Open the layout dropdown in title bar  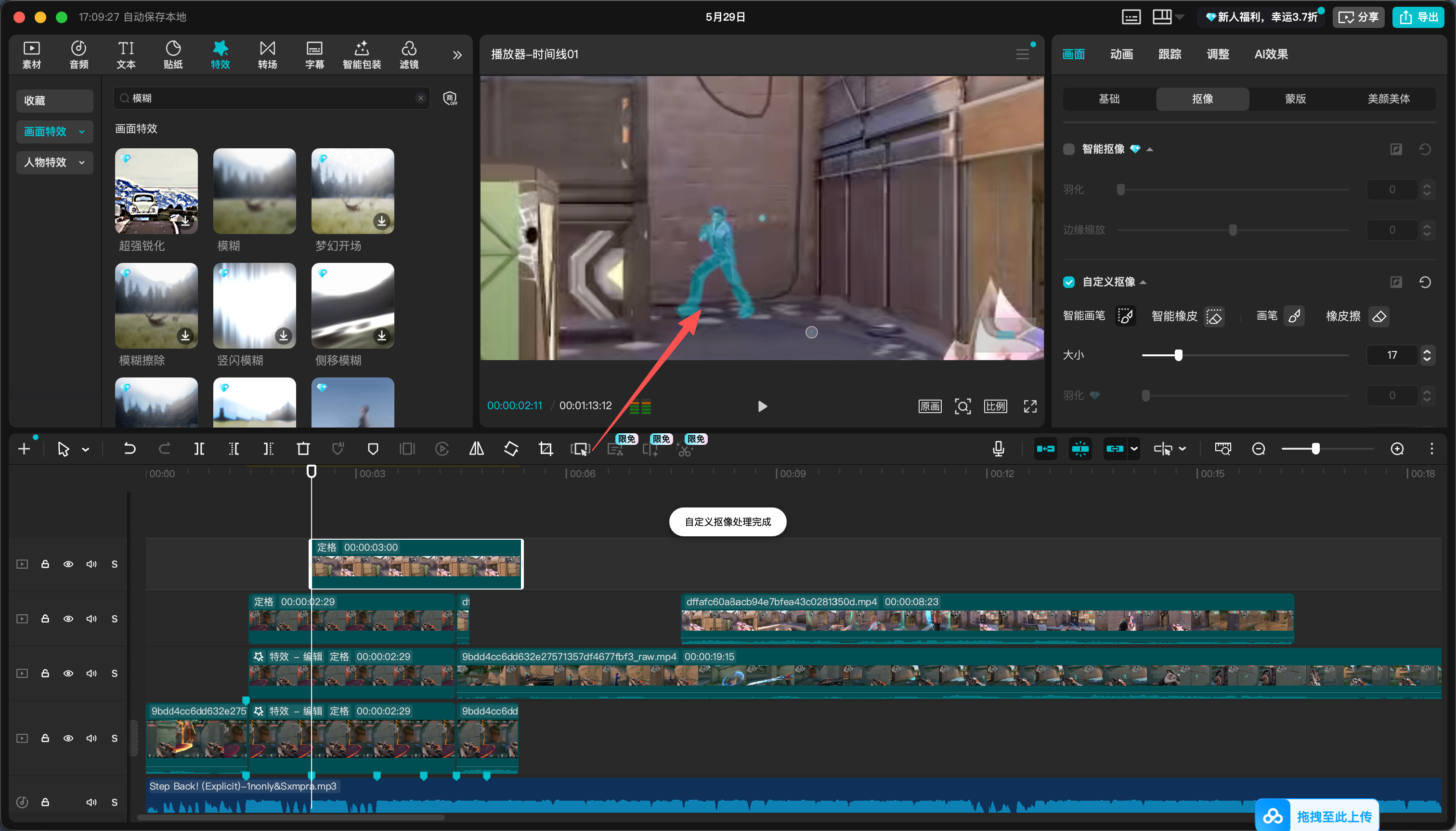(1180, 17)
